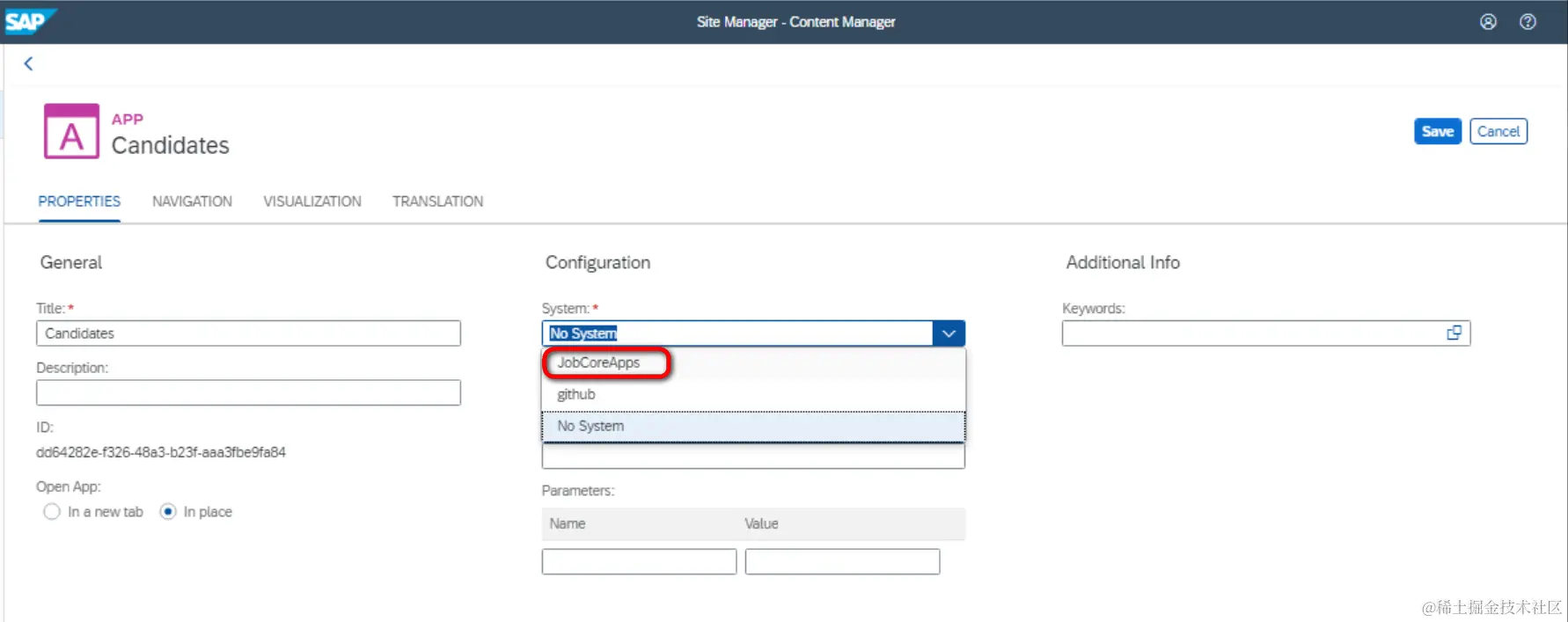
Task: Open the user profile icon
Action: pyautogui.click(x=1488, y=22)
